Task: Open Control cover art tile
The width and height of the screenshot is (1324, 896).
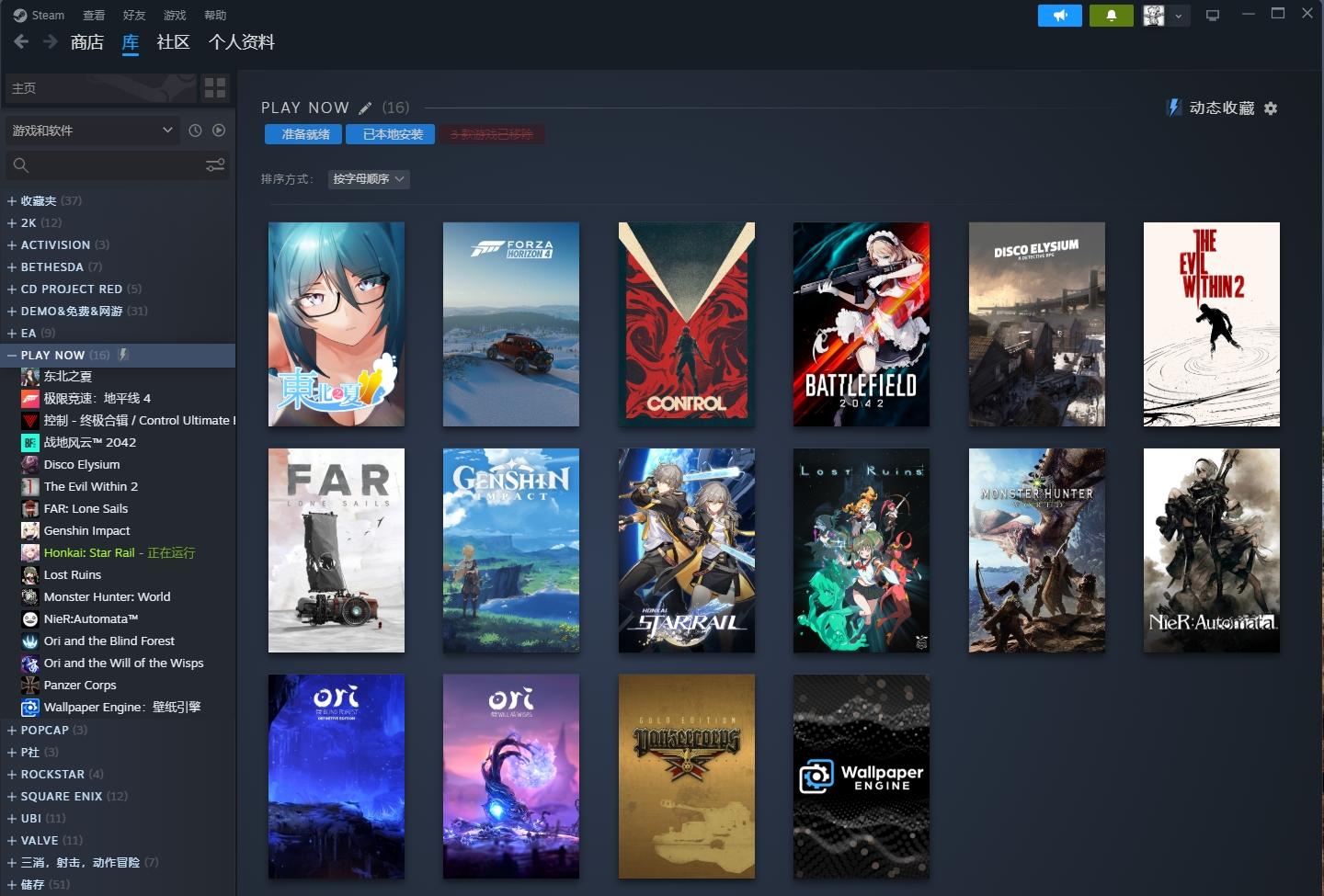Action: 687,324
